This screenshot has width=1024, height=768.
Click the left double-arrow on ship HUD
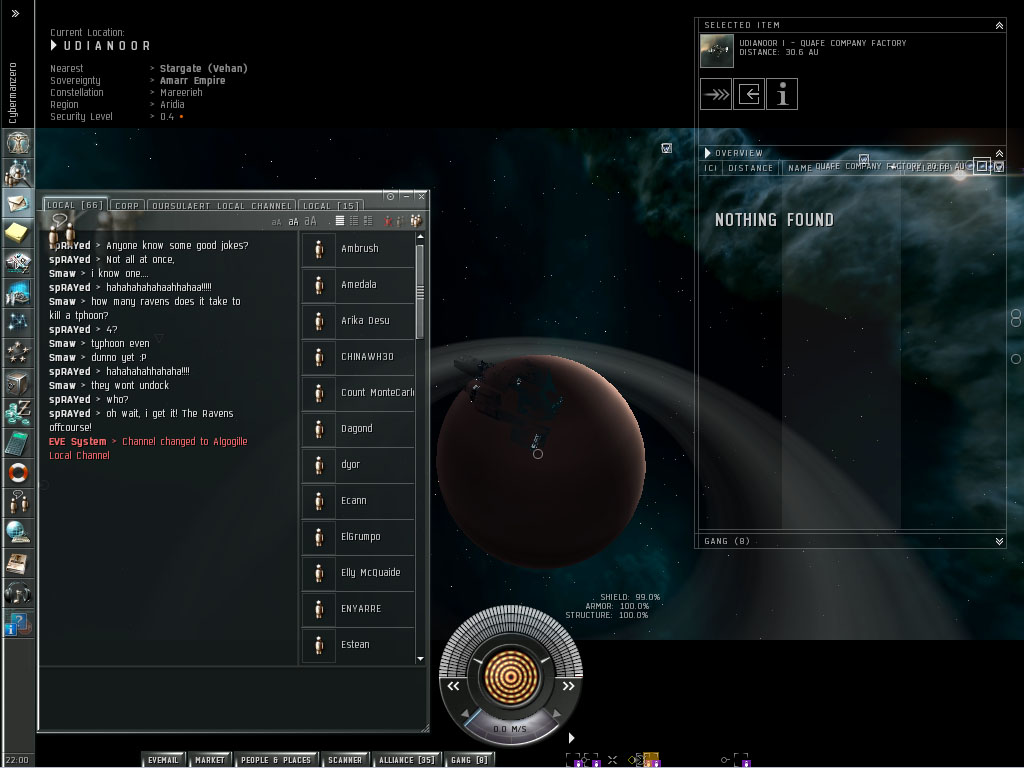point(453,686)
